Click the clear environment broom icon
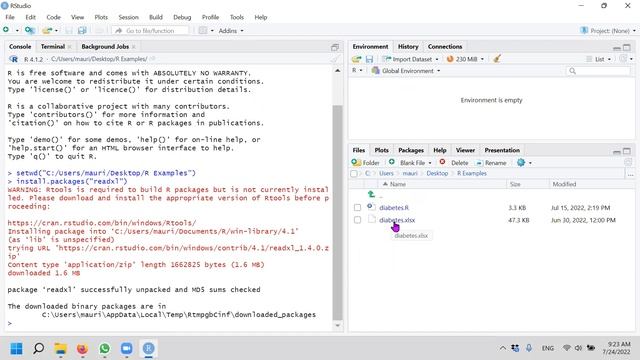This screenshot has width=640, height=360. pos(497,59)
